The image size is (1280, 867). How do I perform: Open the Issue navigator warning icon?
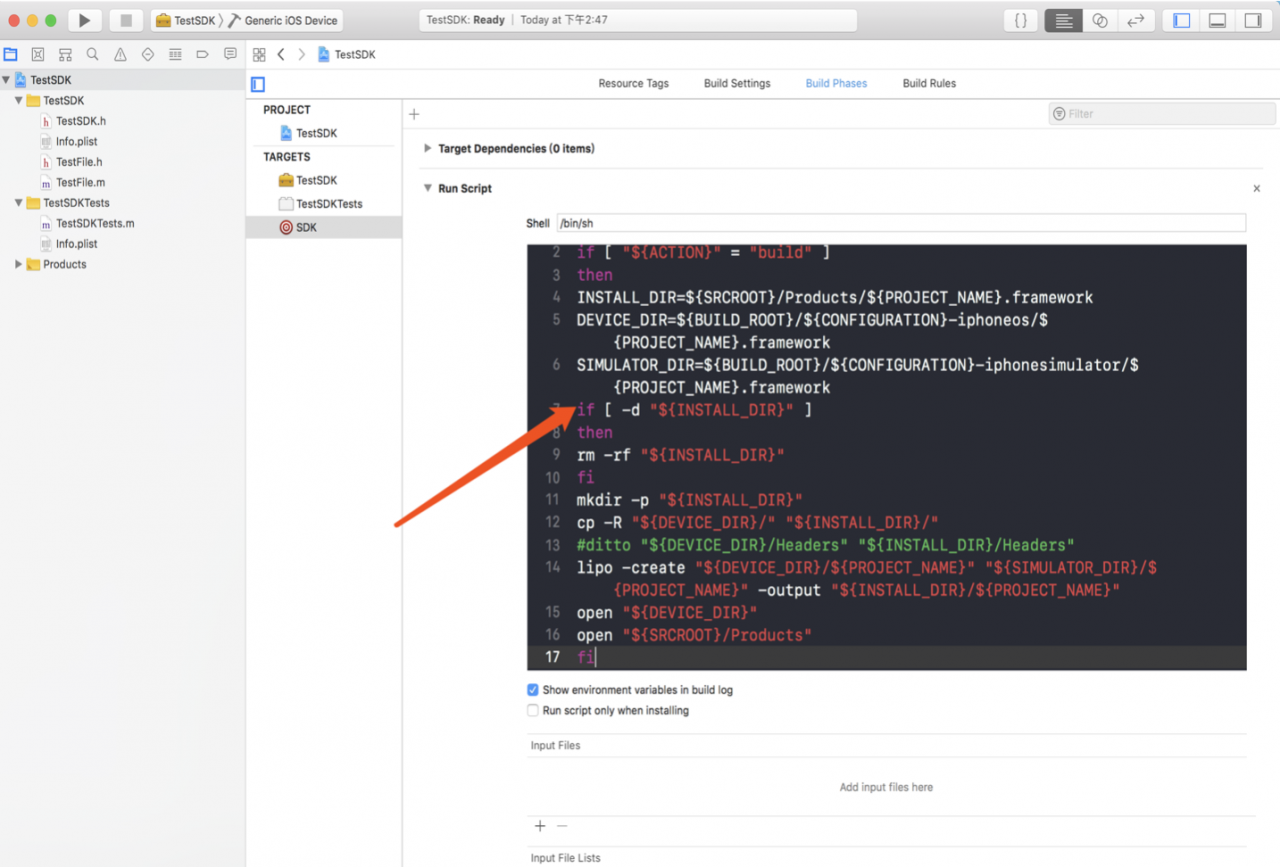pos(120,54)
